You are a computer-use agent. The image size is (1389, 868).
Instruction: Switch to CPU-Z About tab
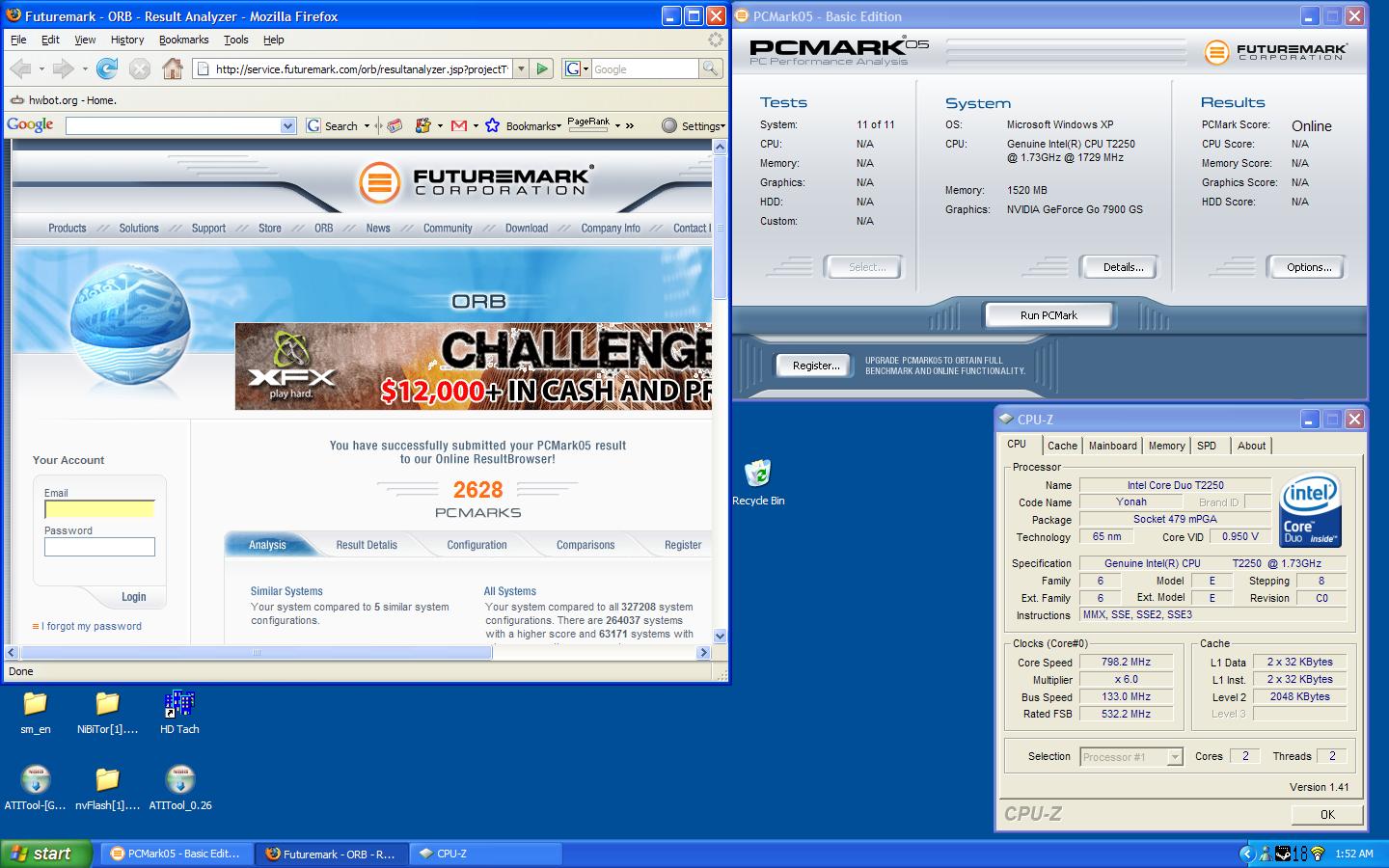tap(1251, 446)
